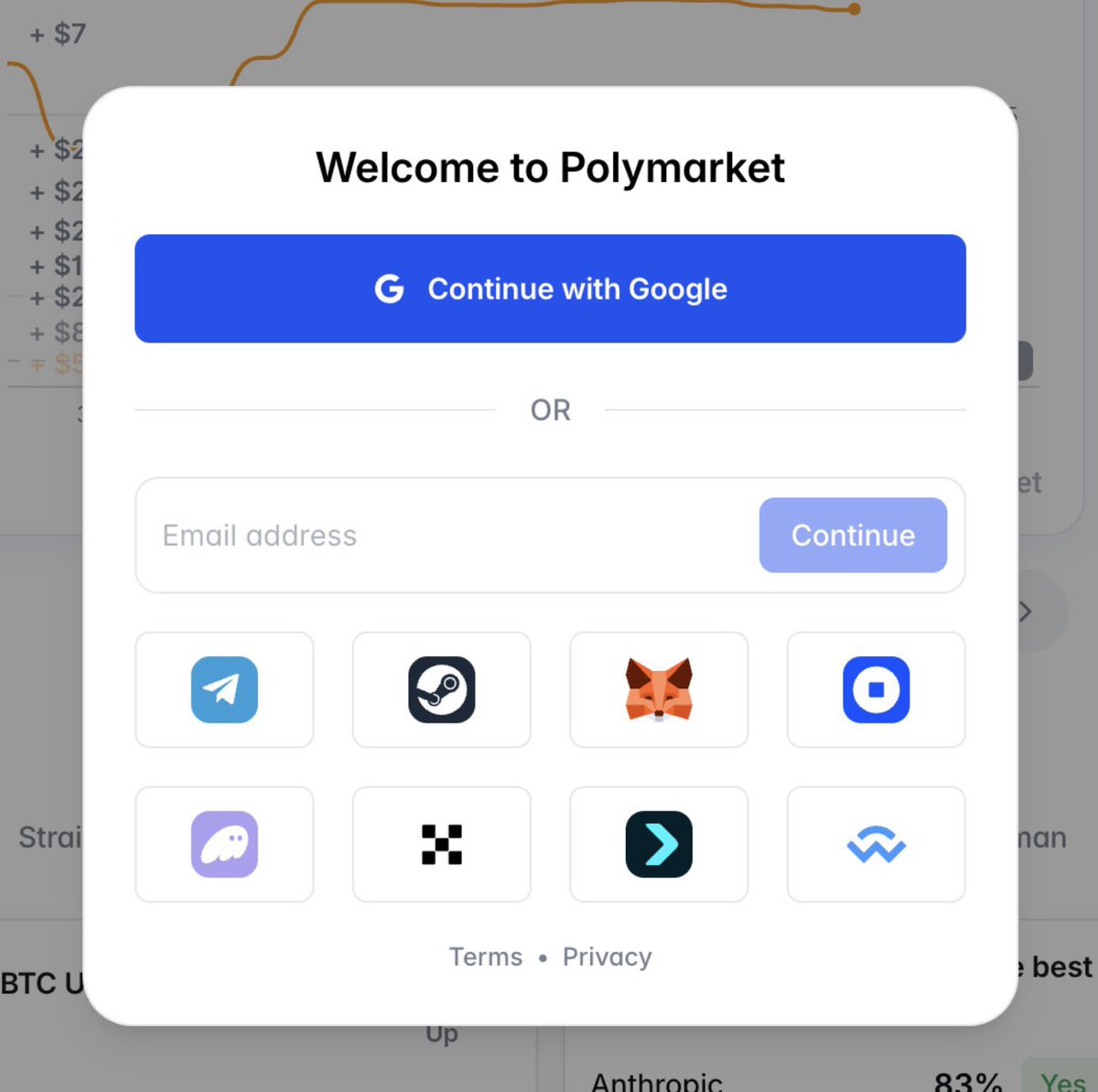Select the Coinbase Wallet icon
1098x1092 pixels.
click(876, 689)
